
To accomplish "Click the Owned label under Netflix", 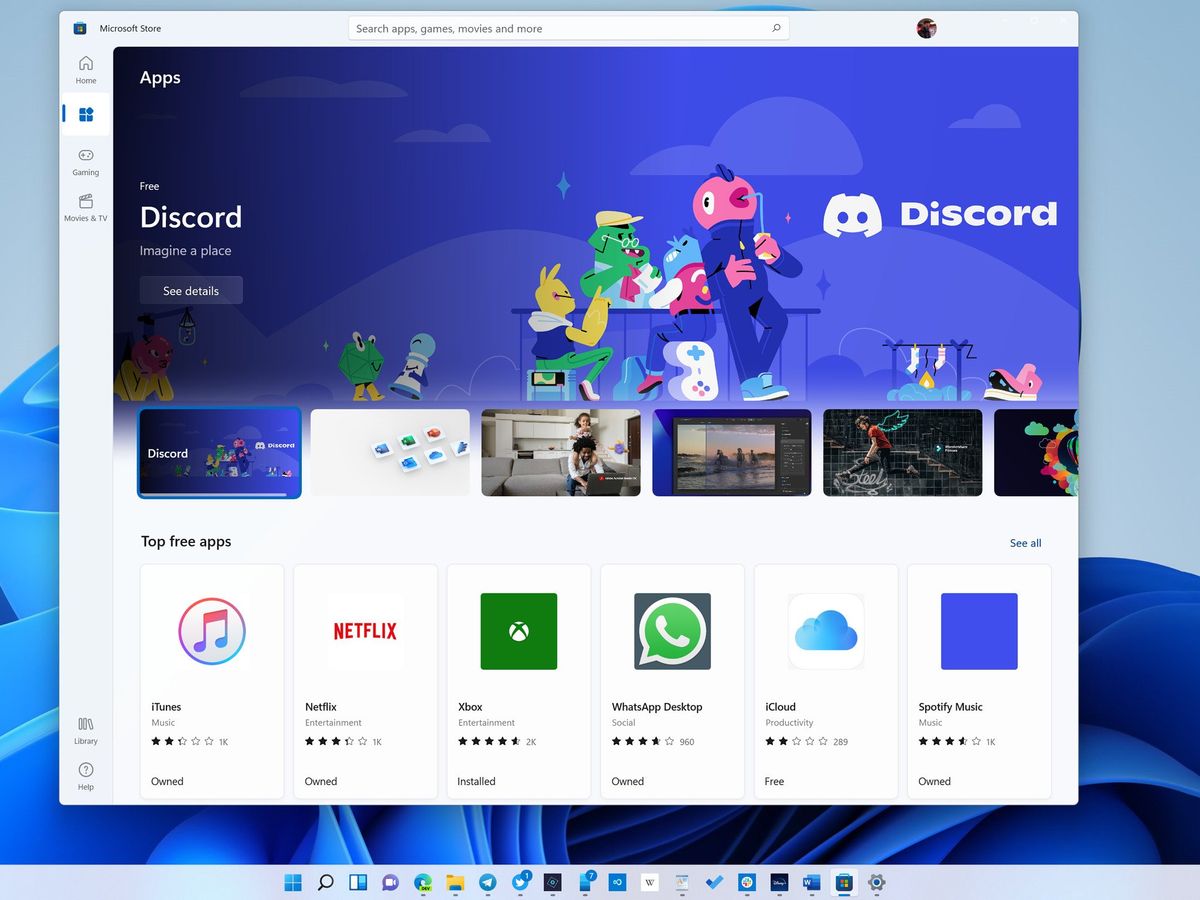I will click(x=320, y=781).
